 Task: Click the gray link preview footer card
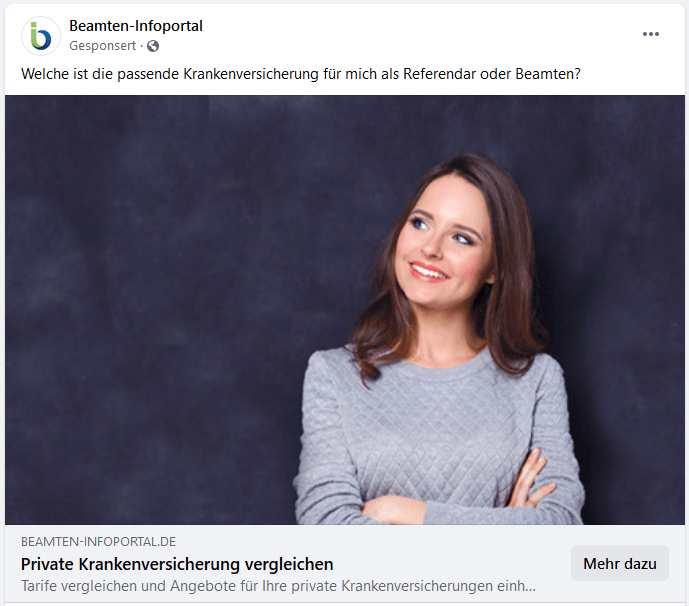tap(345, 563)
